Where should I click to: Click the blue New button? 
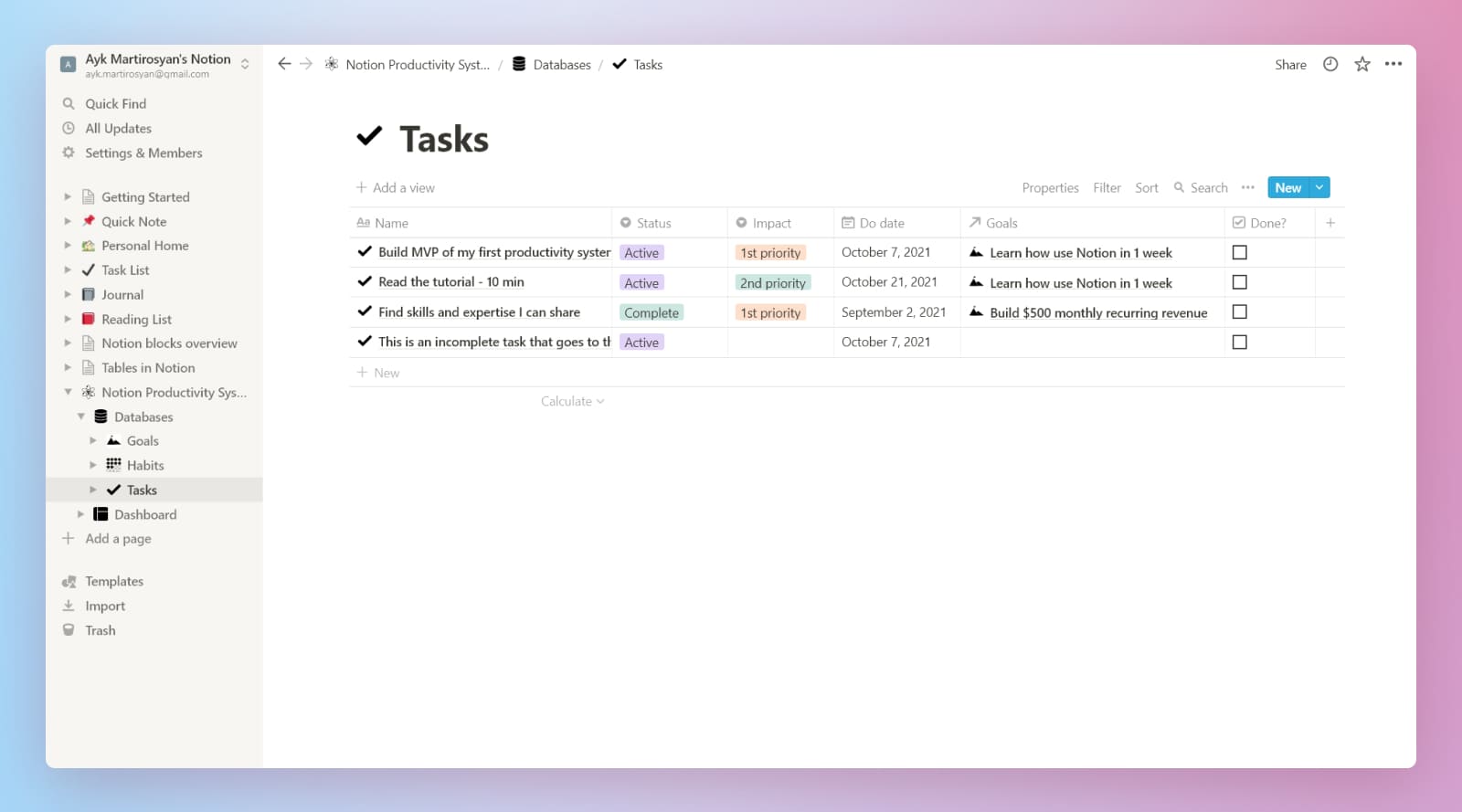1287,187
